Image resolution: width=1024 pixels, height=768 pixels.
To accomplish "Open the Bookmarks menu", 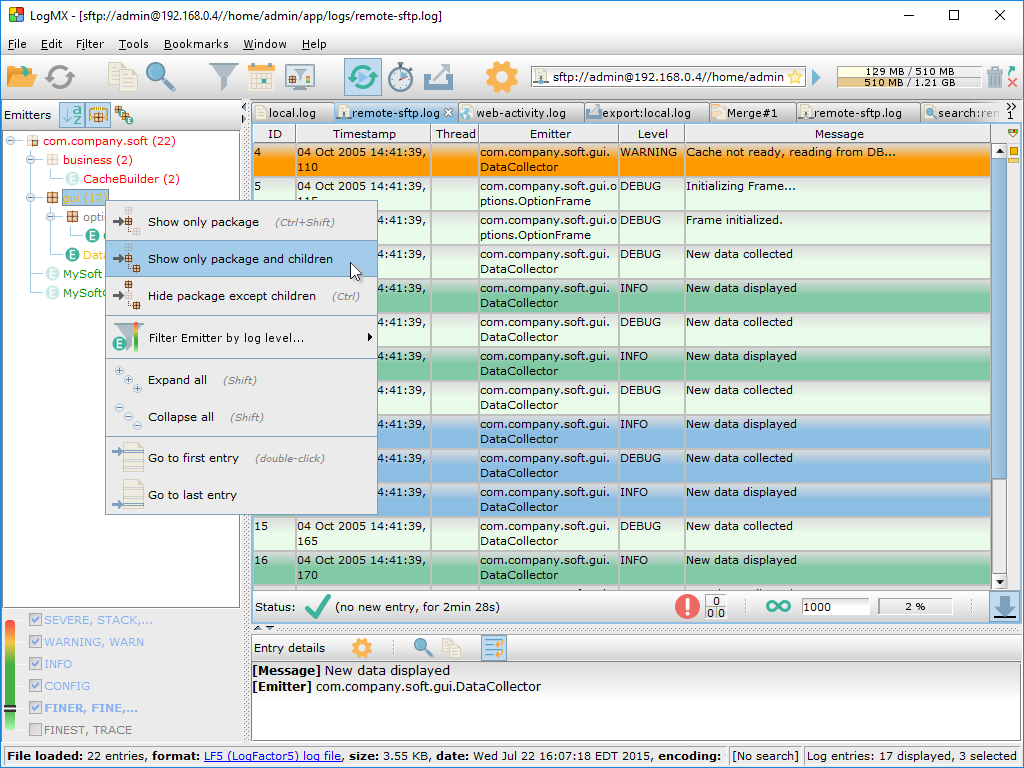I will (x=196, y=44).
